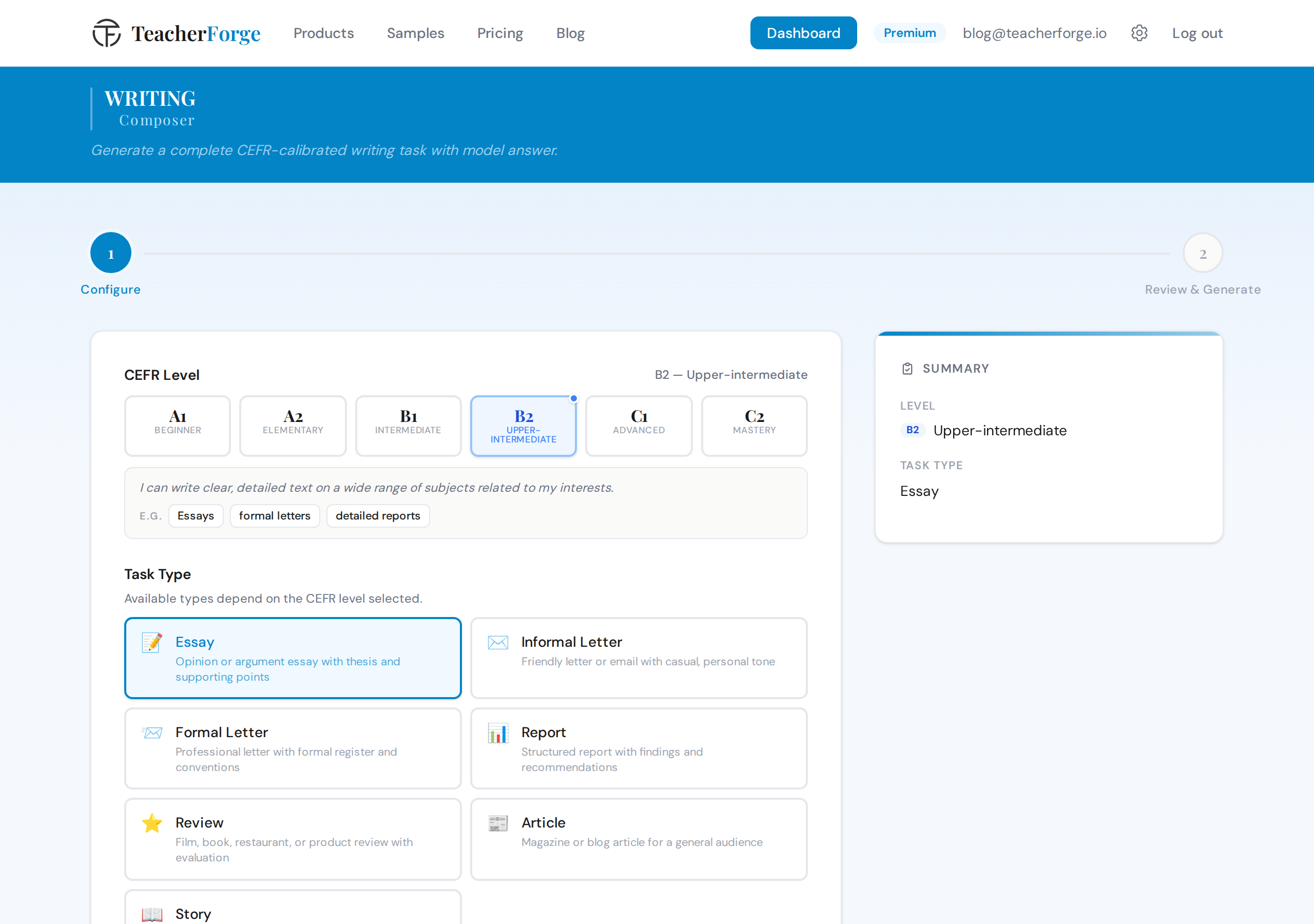Click 'Upper-intermediate' text in Summary
1314x924 pixels.
click(999, 431)
